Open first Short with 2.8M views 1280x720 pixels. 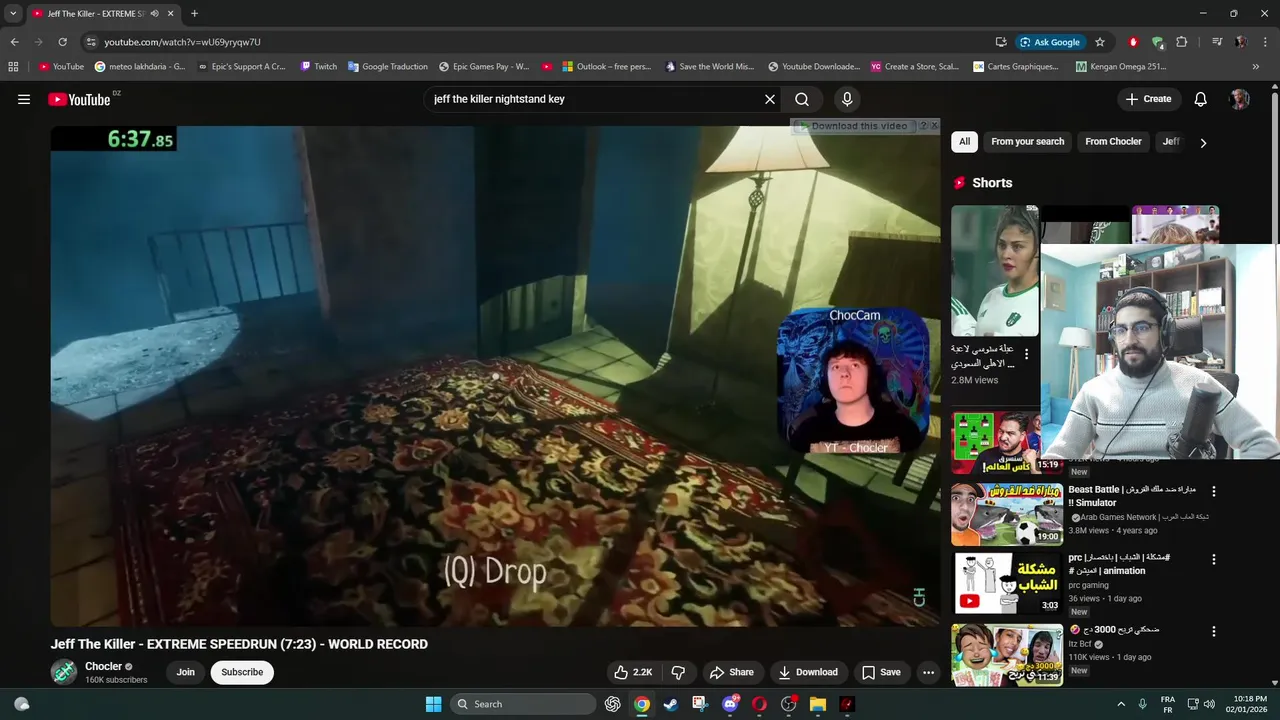pyautogui.click(x=995, y=271)
